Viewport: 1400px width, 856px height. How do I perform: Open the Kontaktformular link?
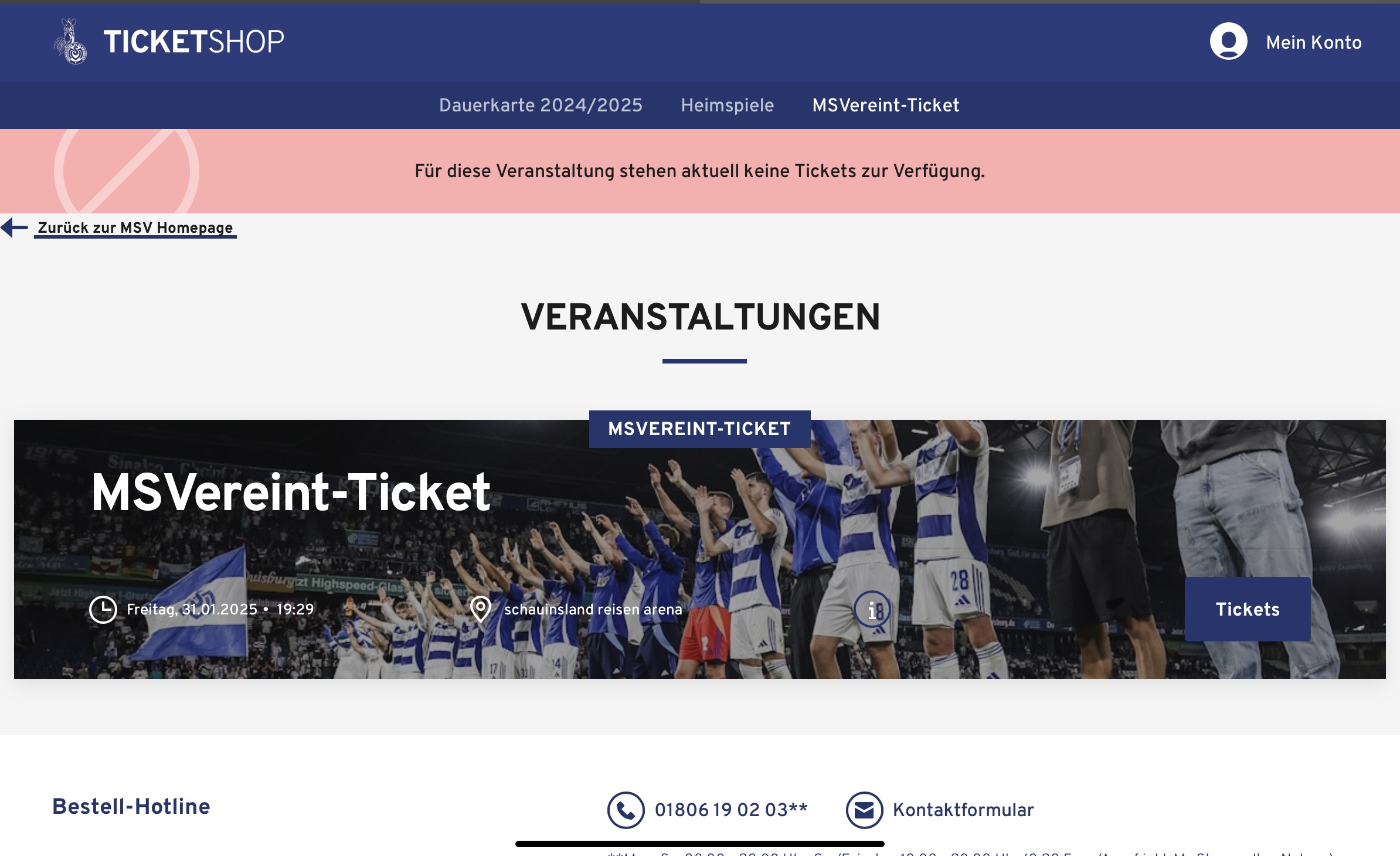click(x=963, y=810)
